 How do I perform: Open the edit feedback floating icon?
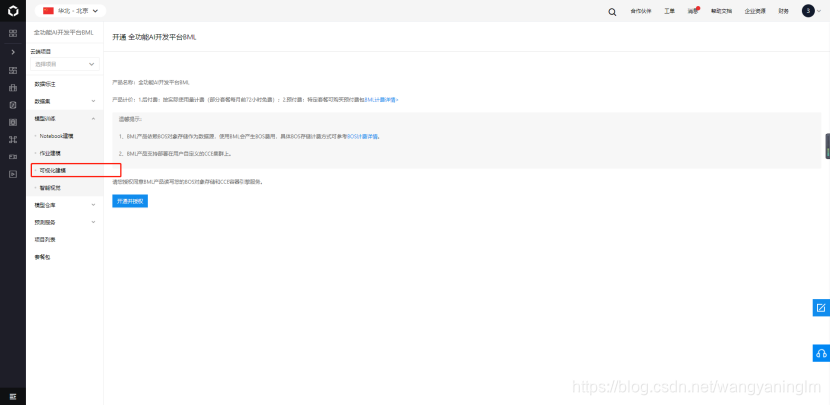click(821, 308)
